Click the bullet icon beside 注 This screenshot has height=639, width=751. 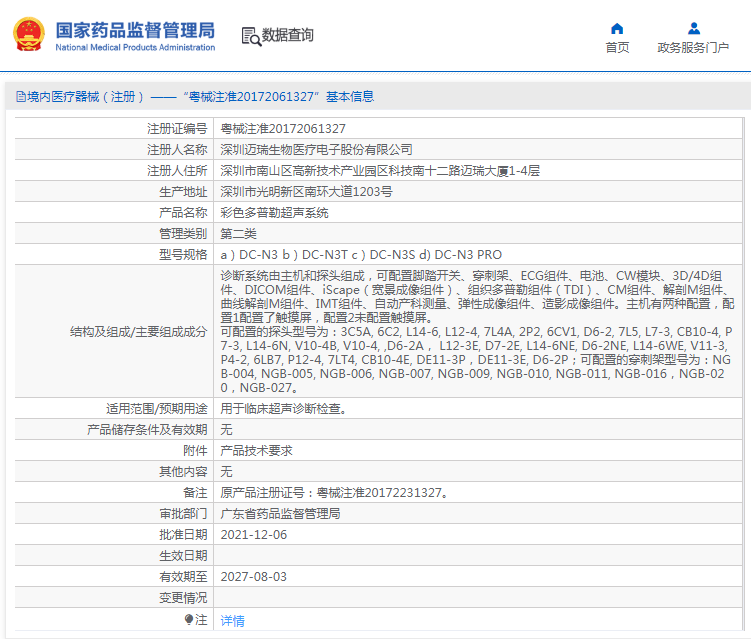point(188,620)
